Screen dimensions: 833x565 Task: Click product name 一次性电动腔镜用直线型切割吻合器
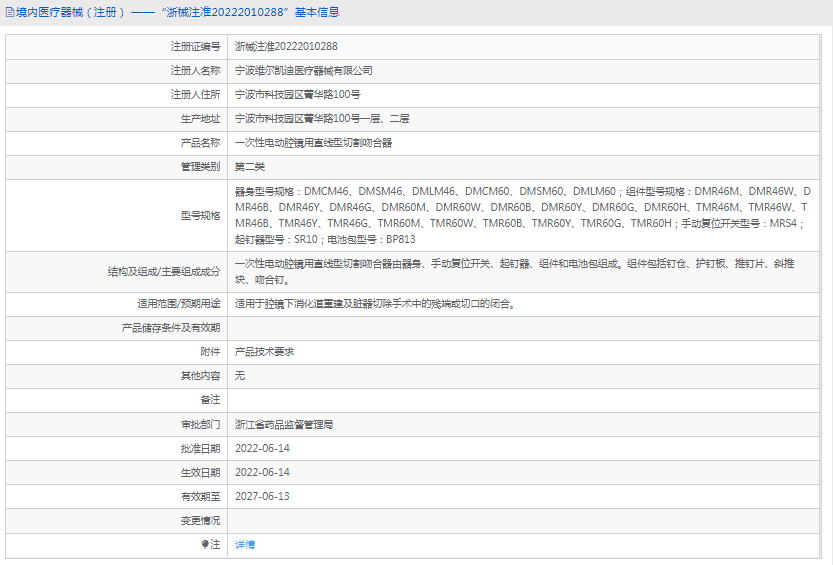coord(313,143)
